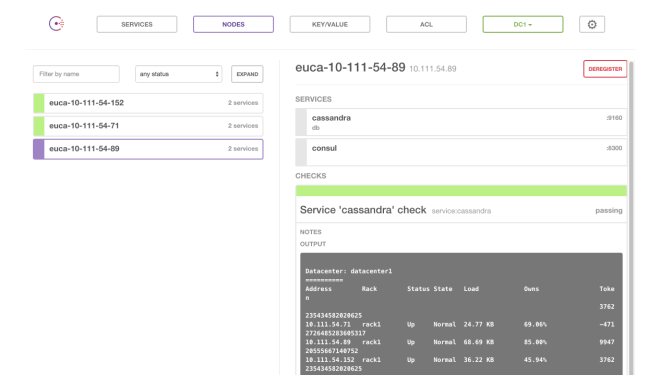
Task: Switch to the Services tab
Action: [x=137, y=24]
